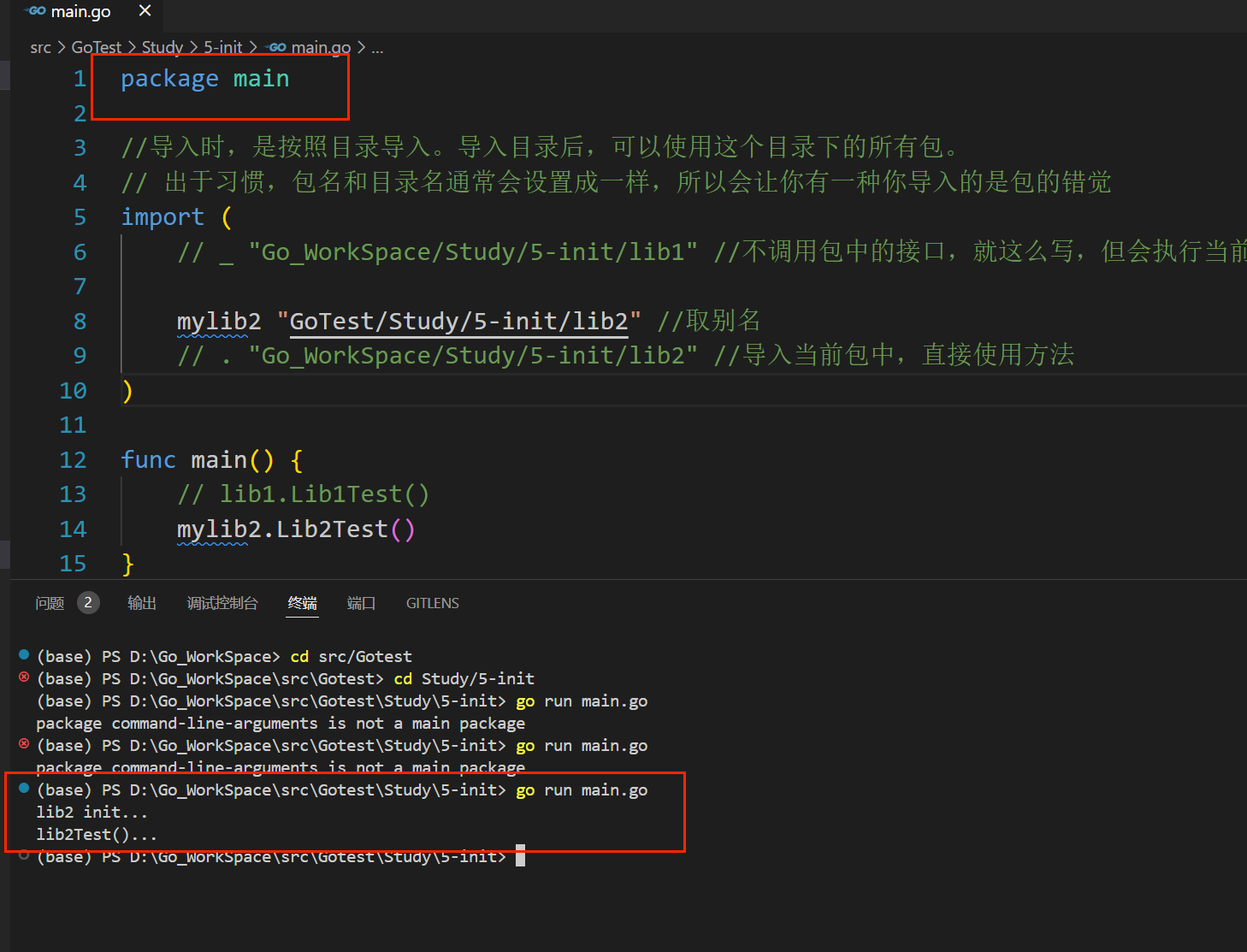Viewport: 1247px width, 952px height.
Task: Switch to the 输出 panel tab
Action: point(142,603)
